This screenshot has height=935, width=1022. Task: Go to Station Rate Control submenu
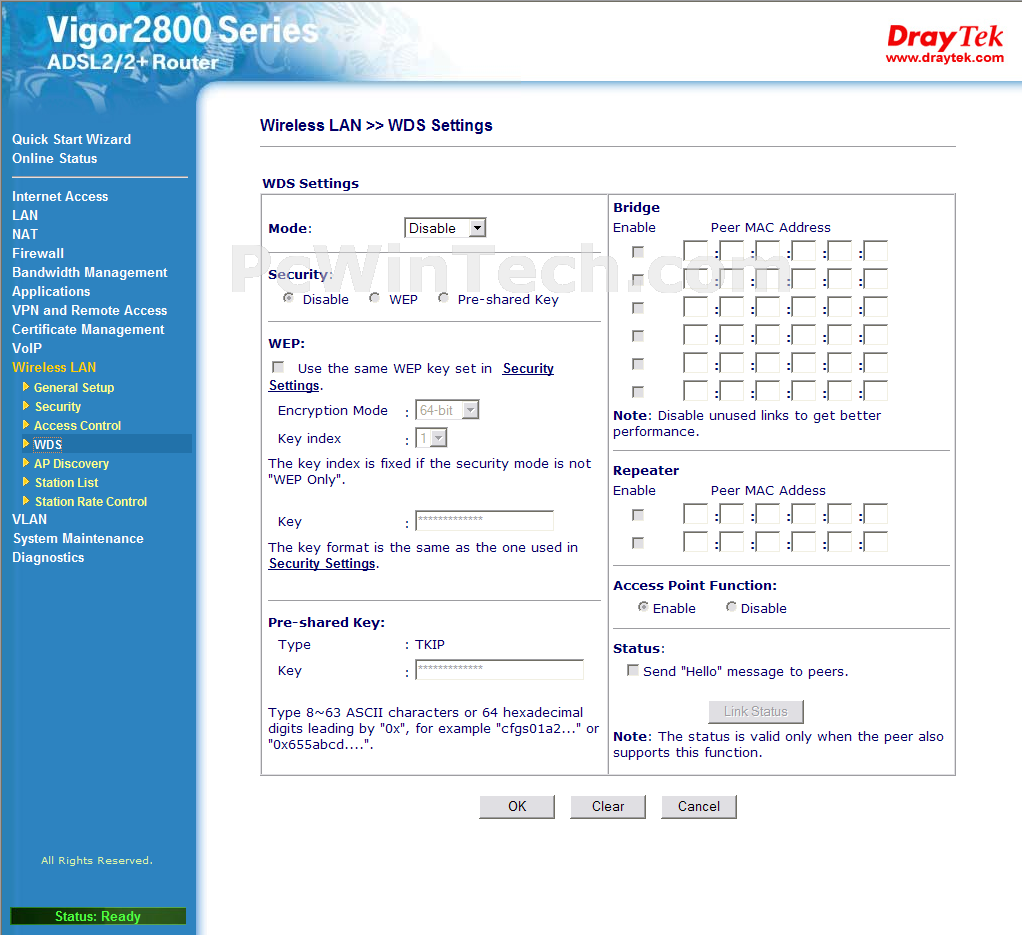tap(91, 501)
